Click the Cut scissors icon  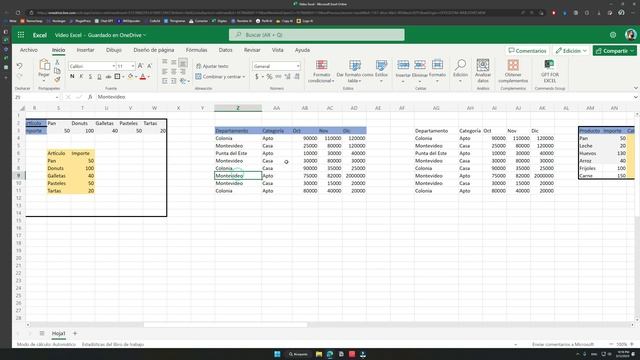(x=57, y=62)
